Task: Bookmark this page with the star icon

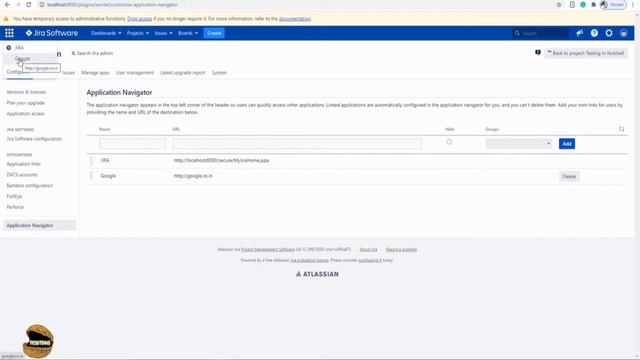Action: tap(559, 4)
